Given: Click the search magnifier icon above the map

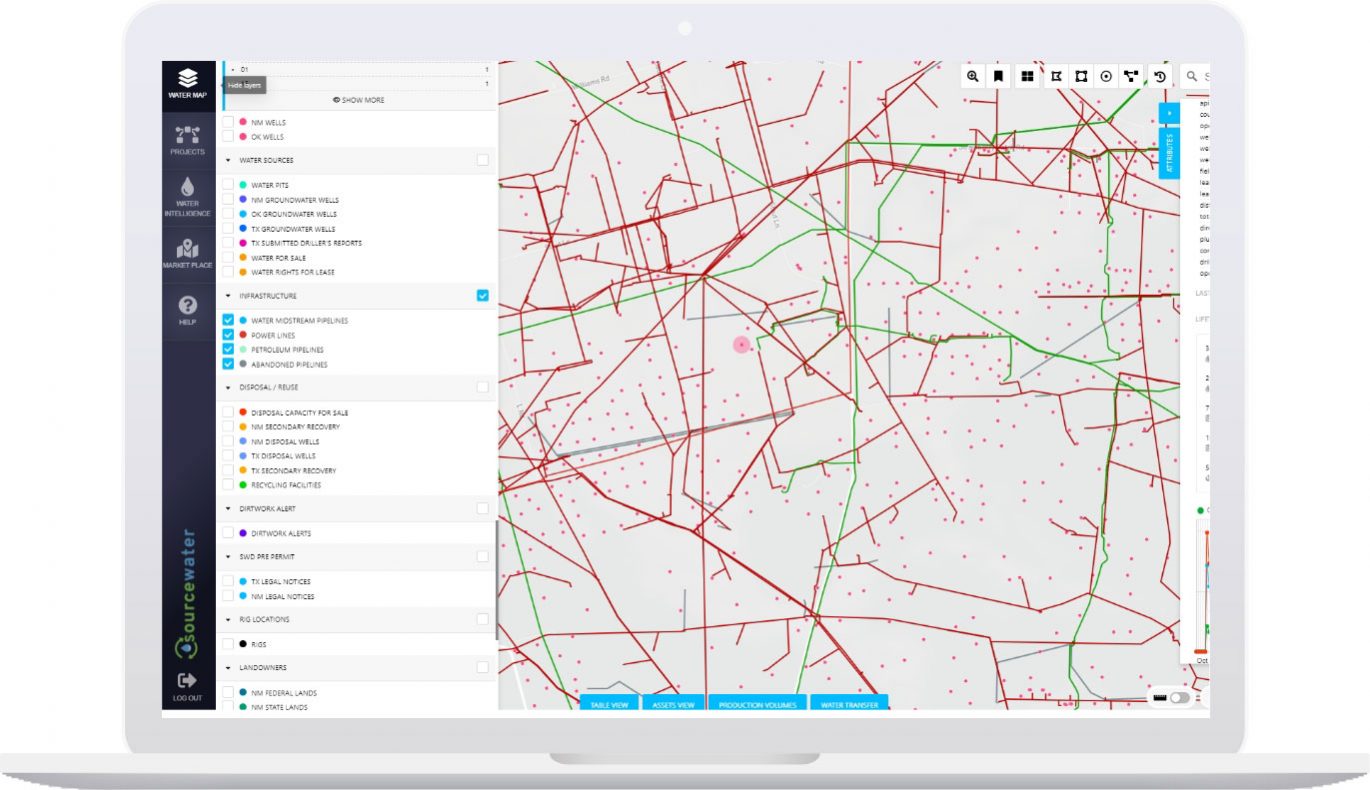Looking at the screenshot, I should [1192, 76].
